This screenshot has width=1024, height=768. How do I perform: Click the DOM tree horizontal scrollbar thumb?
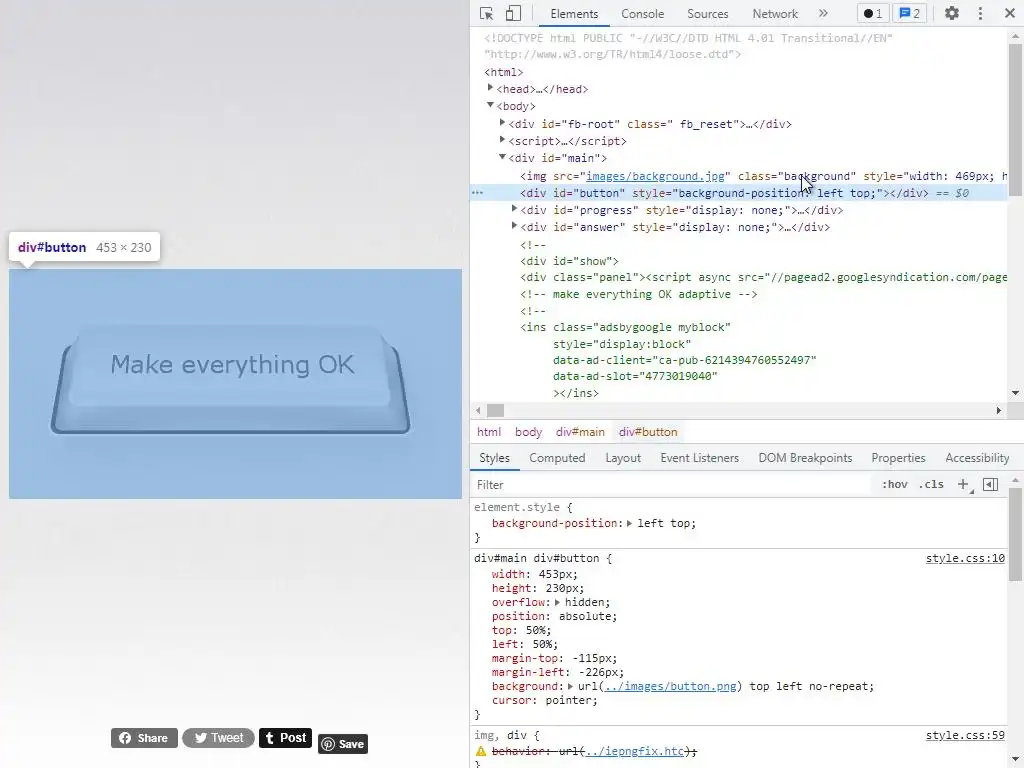click(496, 410)
